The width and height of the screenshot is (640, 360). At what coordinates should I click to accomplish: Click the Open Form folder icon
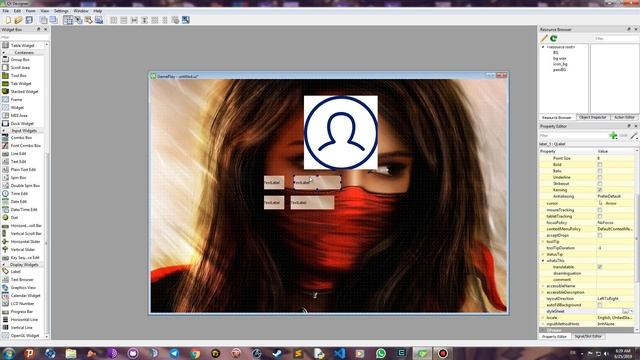[18, 20]
